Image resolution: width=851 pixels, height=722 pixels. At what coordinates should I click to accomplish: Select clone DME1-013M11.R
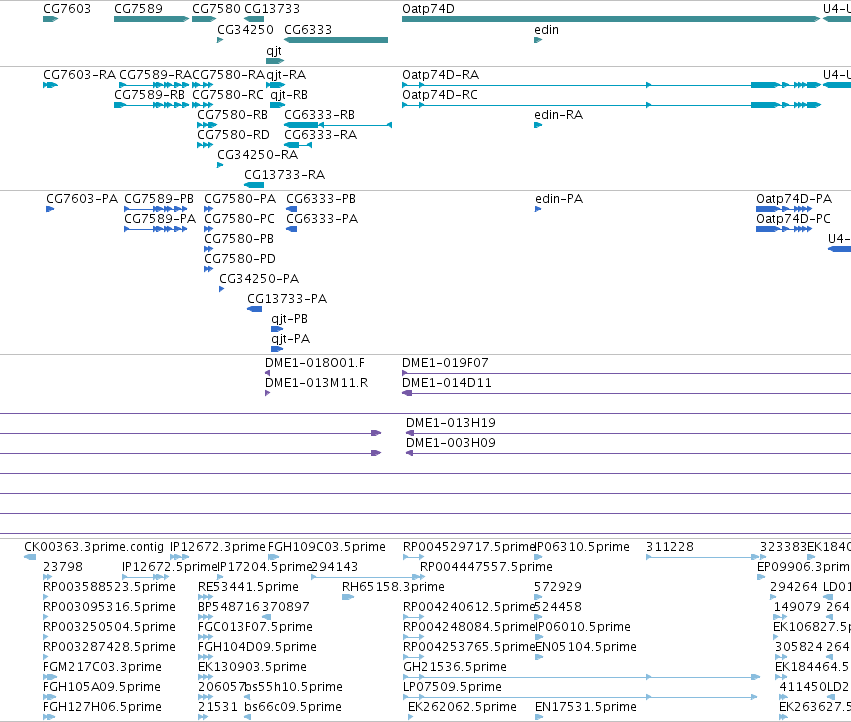(316, 383)
